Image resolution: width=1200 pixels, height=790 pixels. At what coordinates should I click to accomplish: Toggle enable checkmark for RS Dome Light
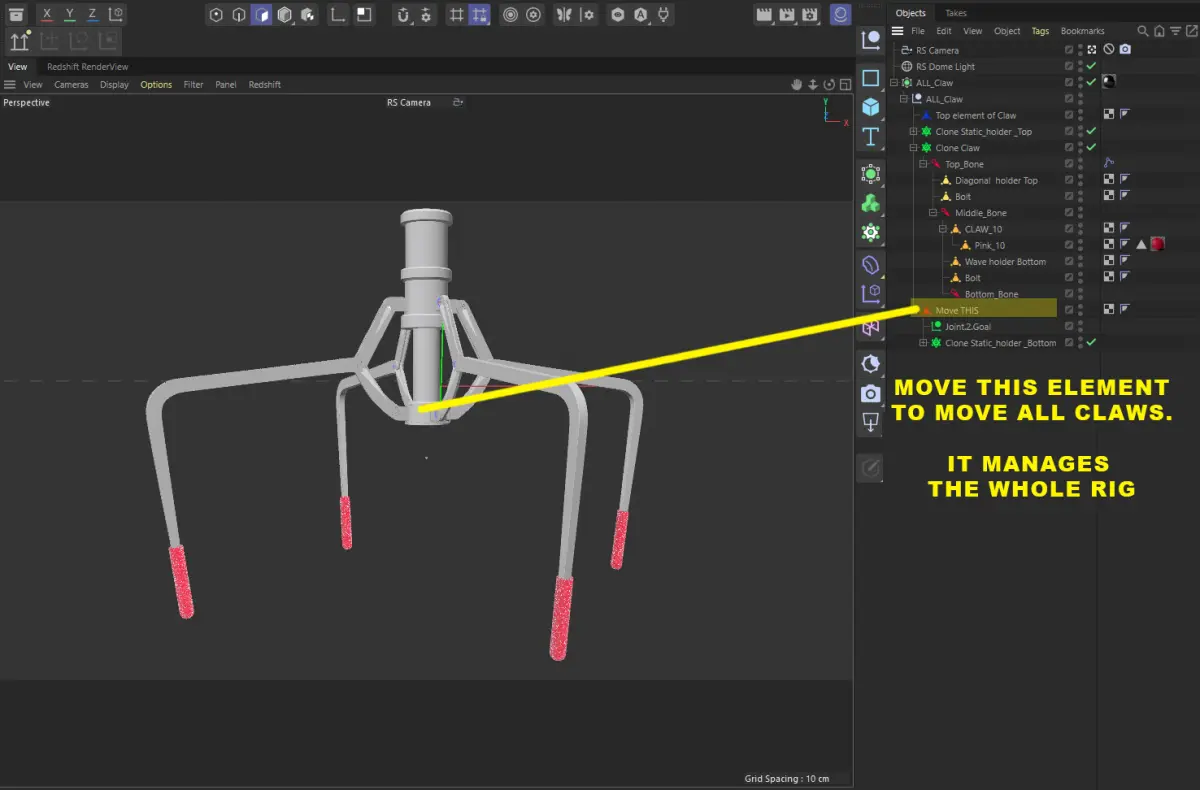[1092, 66]
